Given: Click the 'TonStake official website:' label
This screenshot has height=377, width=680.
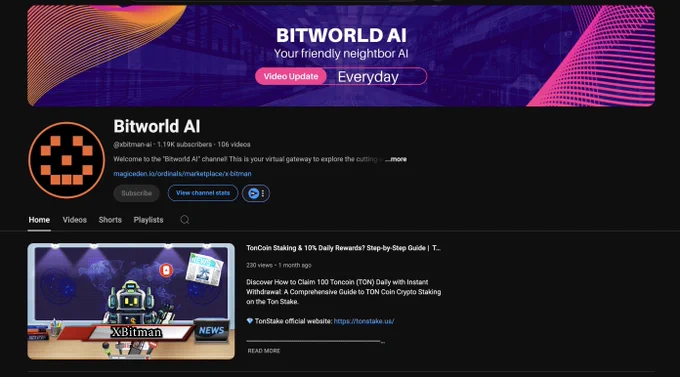Looking at the screenshot, I should [293, 321].
